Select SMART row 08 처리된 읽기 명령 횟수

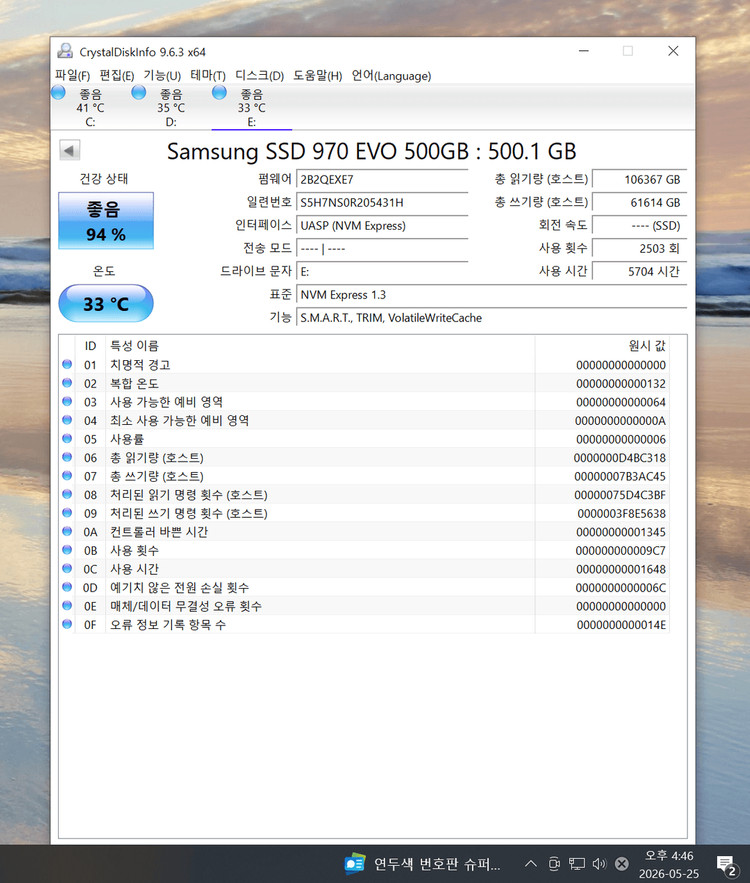click(x=364, y=495)
